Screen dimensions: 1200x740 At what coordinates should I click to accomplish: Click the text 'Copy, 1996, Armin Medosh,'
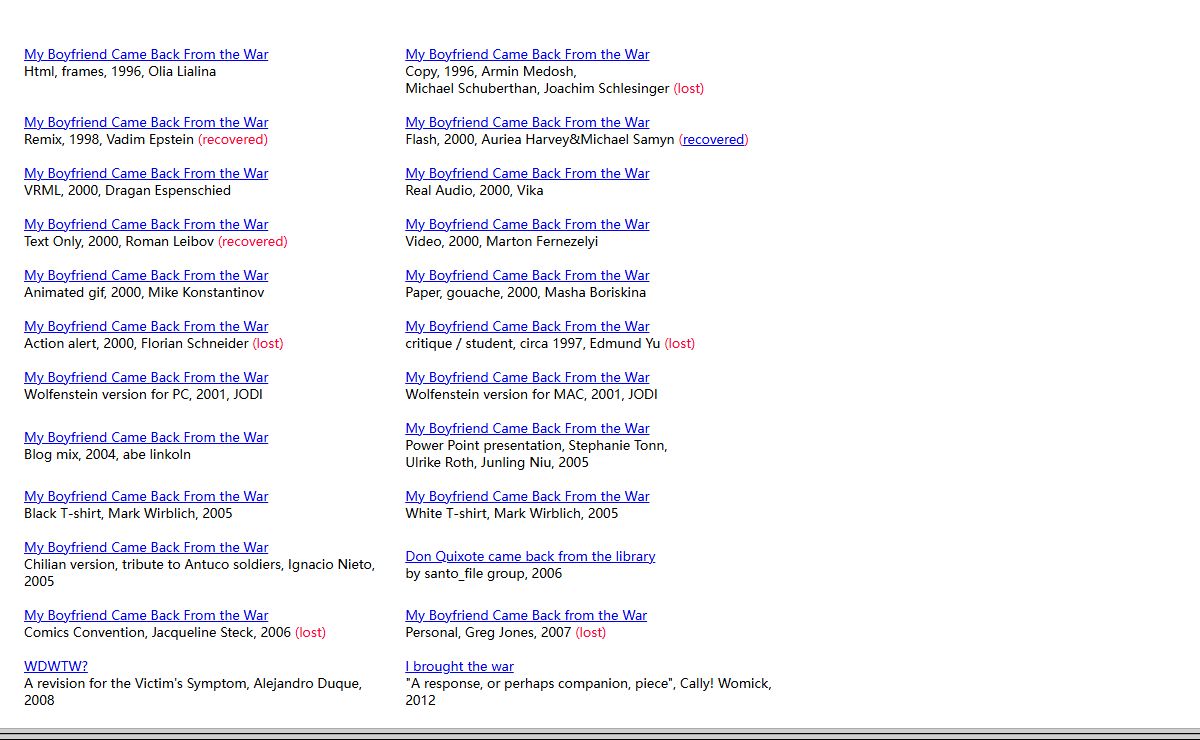click(491, 71)
